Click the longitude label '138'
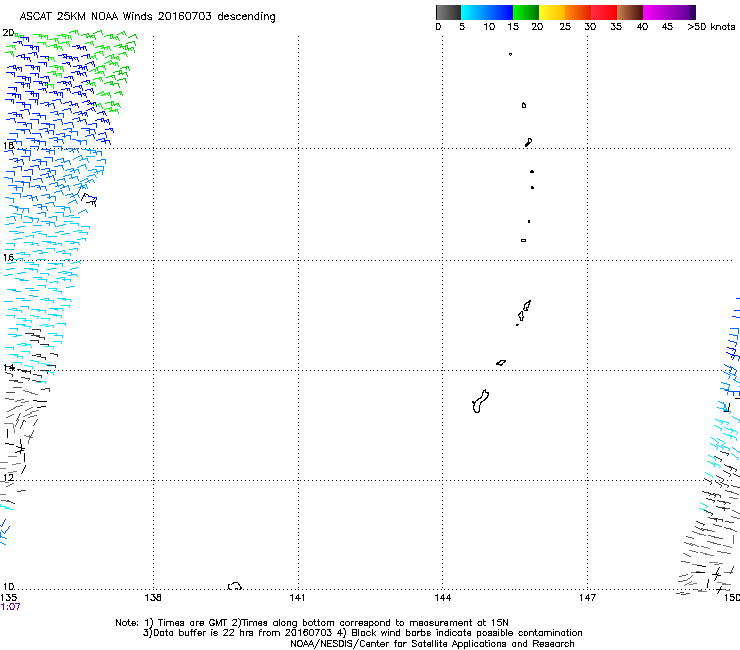The width and height of the screenshot is (740, 650). 153,598
